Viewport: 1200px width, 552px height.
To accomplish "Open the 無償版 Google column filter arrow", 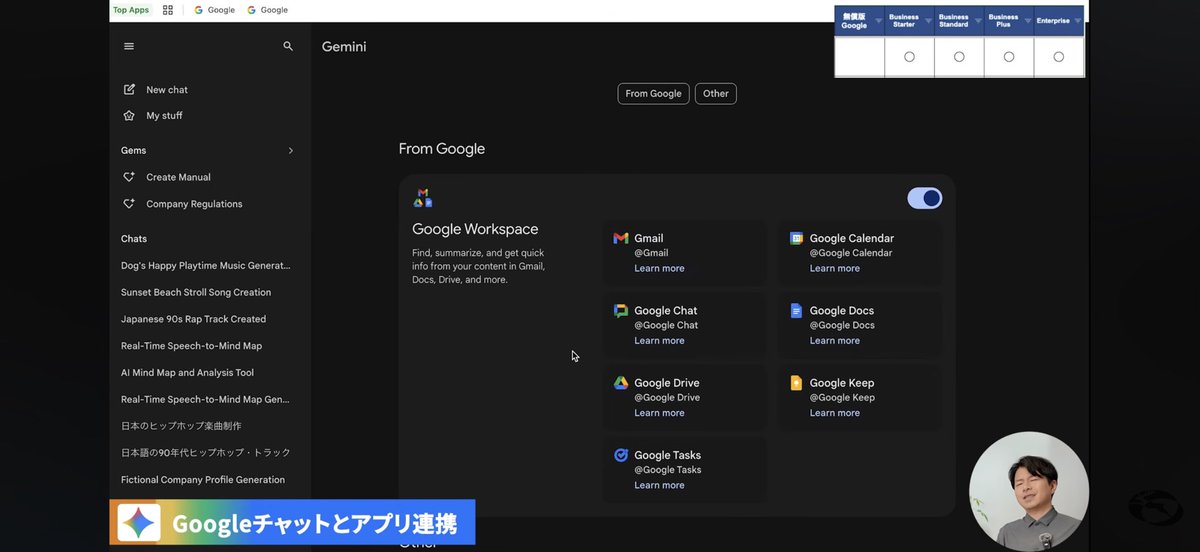I will [x=878, y=21].
